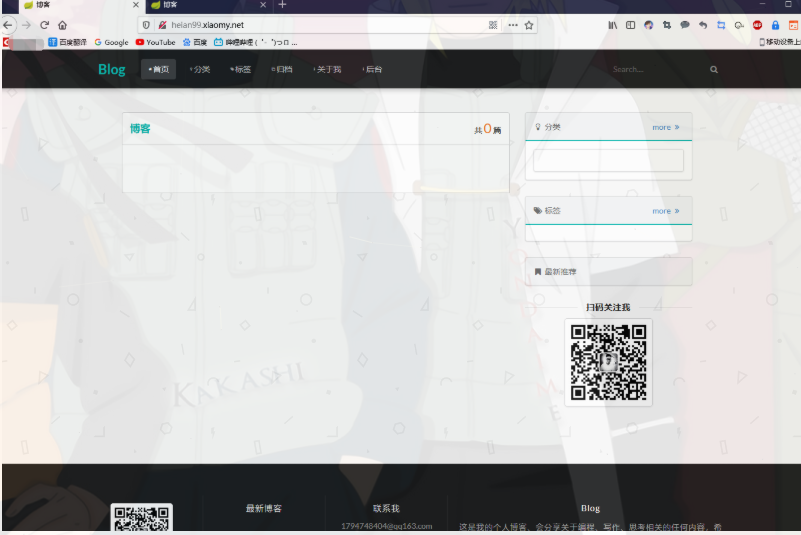Click the footer 最新博客 heading

coord(264,508)
